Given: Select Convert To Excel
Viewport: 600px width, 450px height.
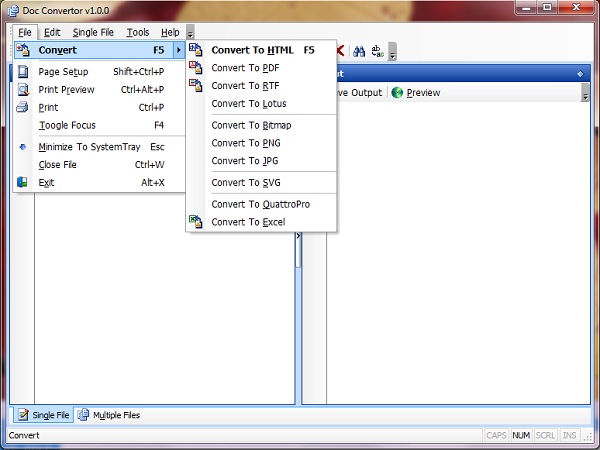Looking at the screenshot, I should coord(261,222).
